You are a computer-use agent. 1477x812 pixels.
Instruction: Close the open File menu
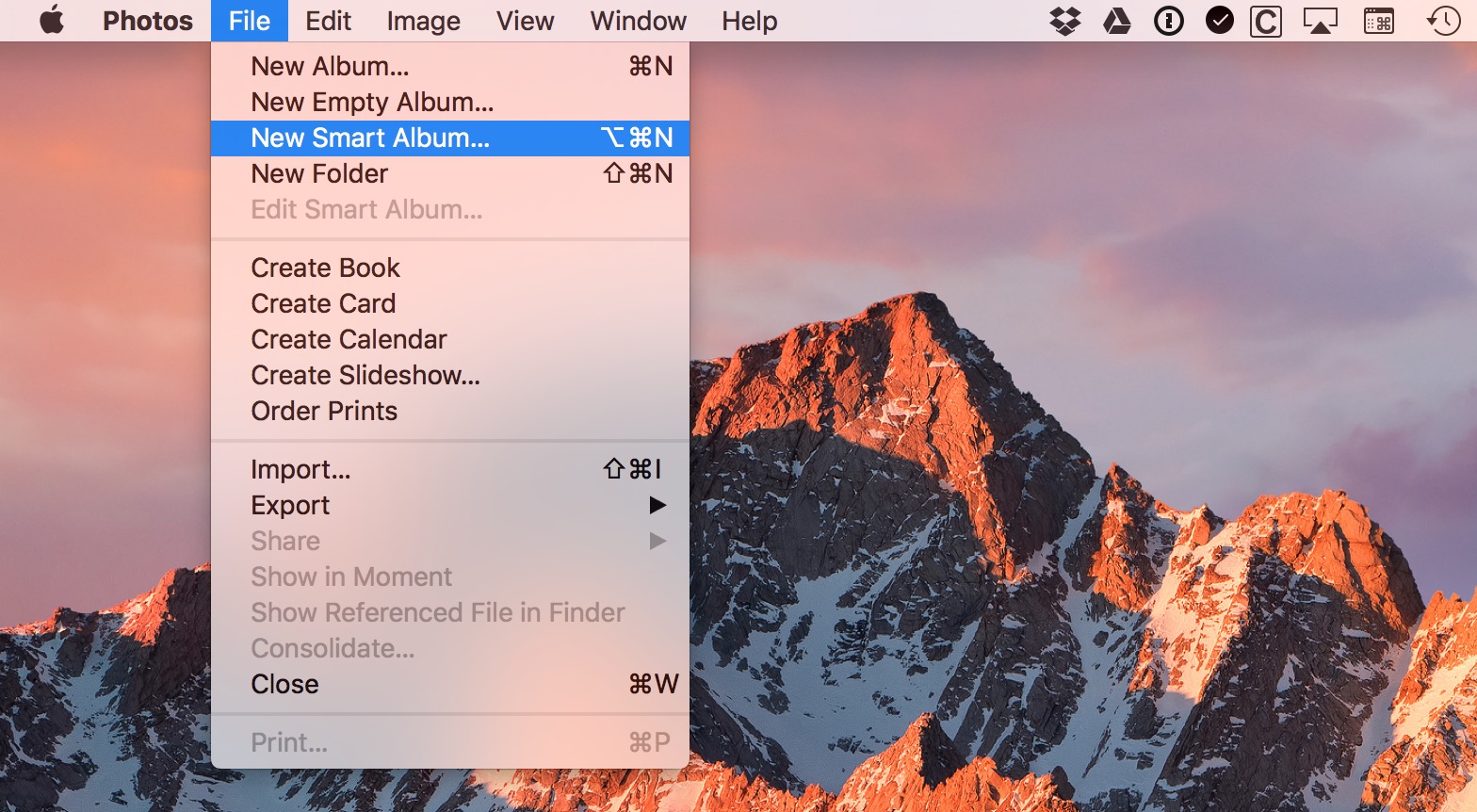(x=250, y=21)
